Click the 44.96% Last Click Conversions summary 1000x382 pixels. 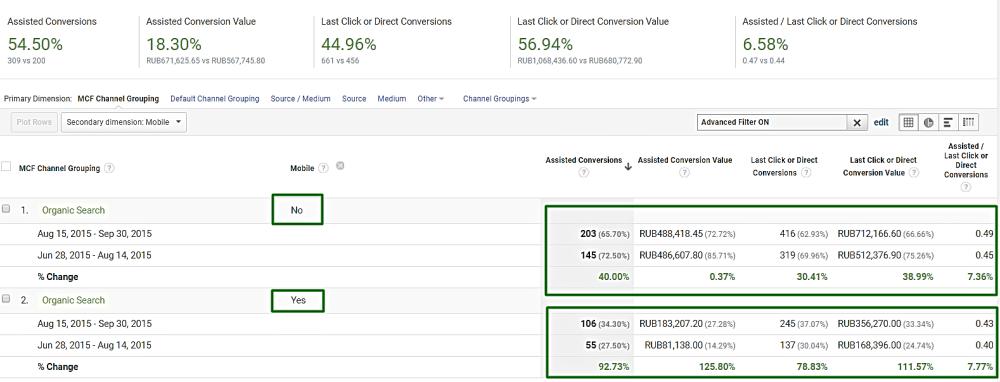point(349,45)
